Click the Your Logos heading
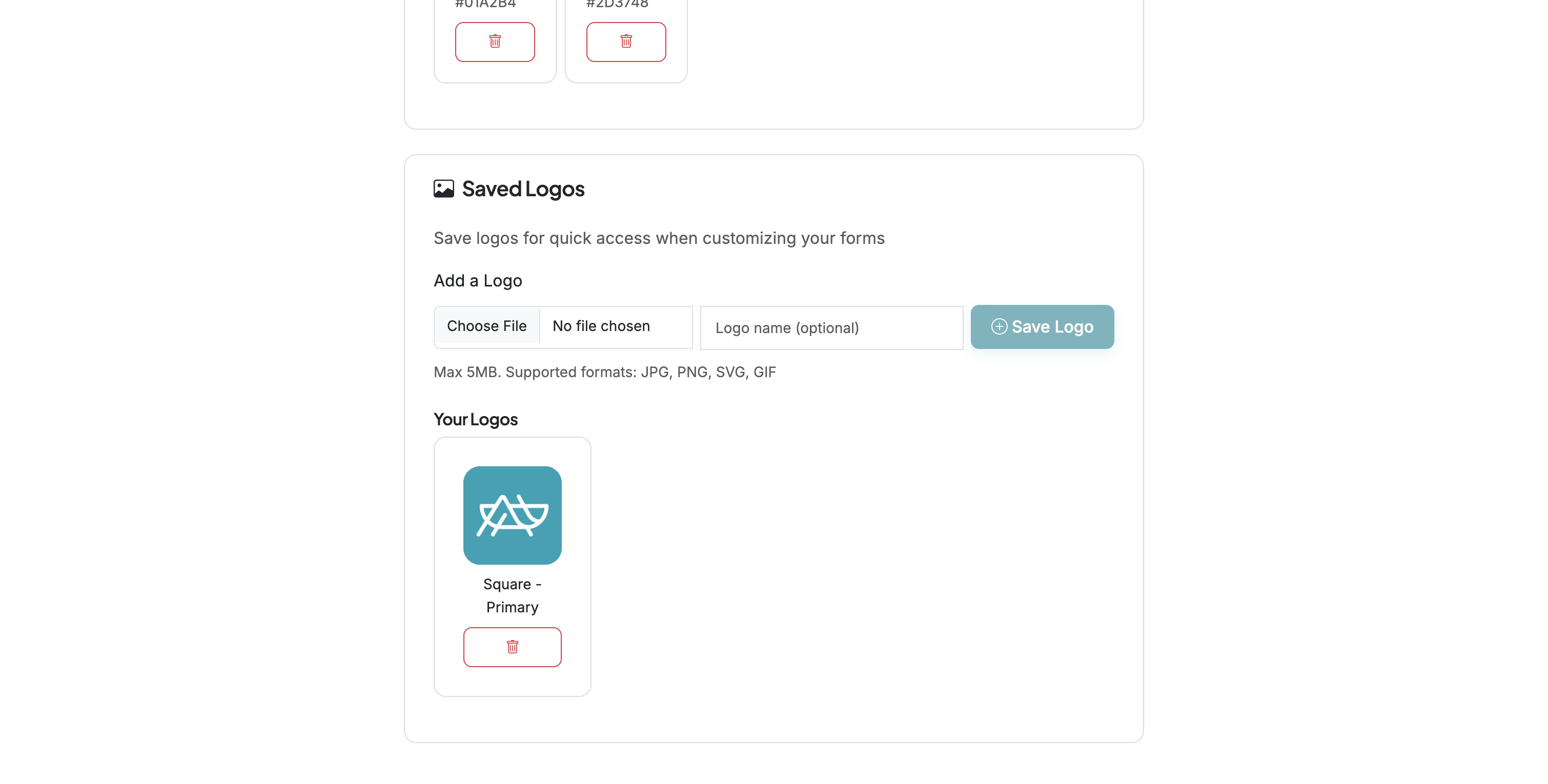 click(x=475, y=419)
